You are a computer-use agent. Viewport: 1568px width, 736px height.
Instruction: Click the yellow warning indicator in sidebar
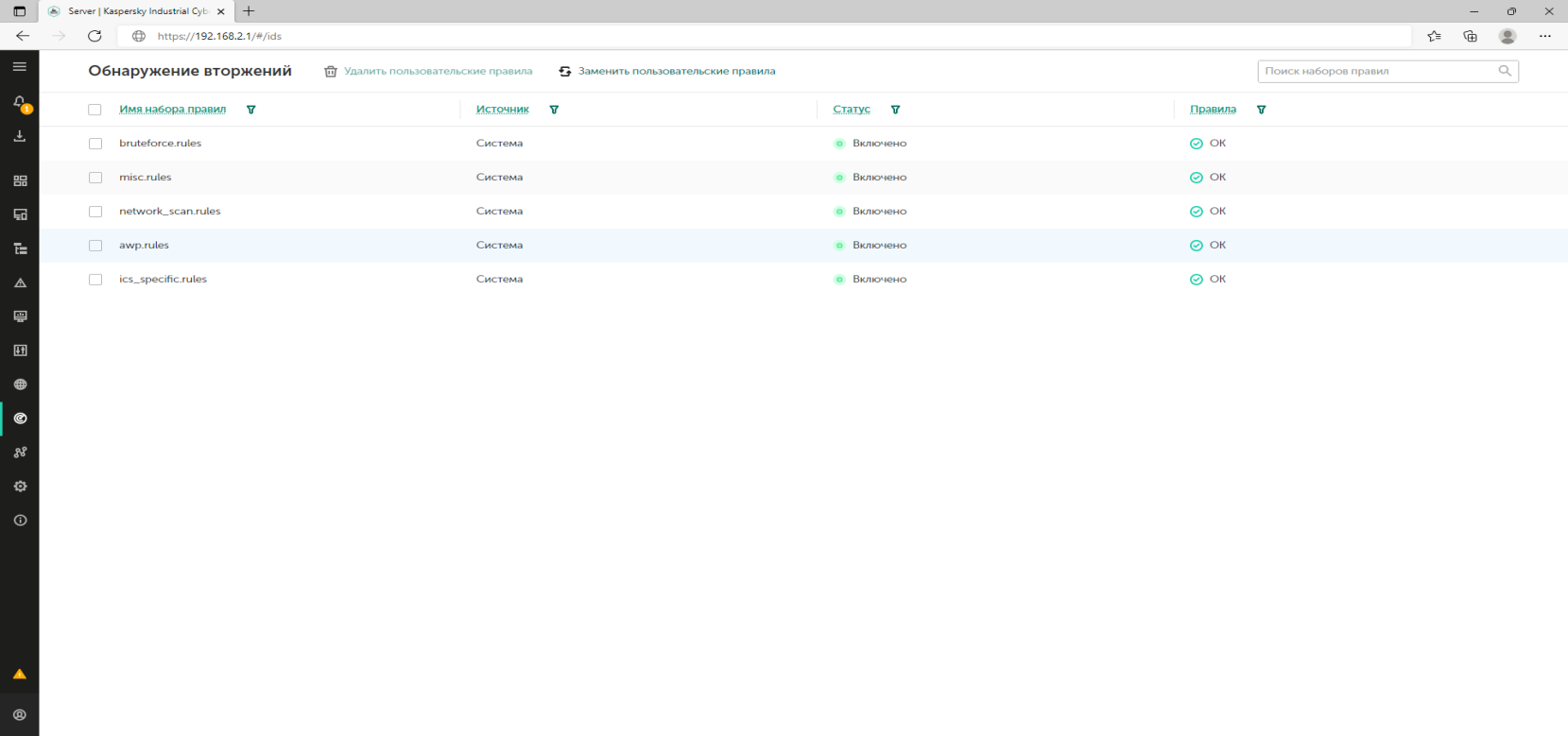[x=20, y=675]
